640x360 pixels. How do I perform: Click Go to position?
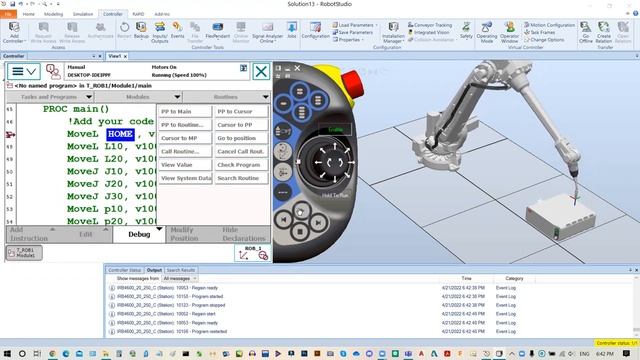242,138
